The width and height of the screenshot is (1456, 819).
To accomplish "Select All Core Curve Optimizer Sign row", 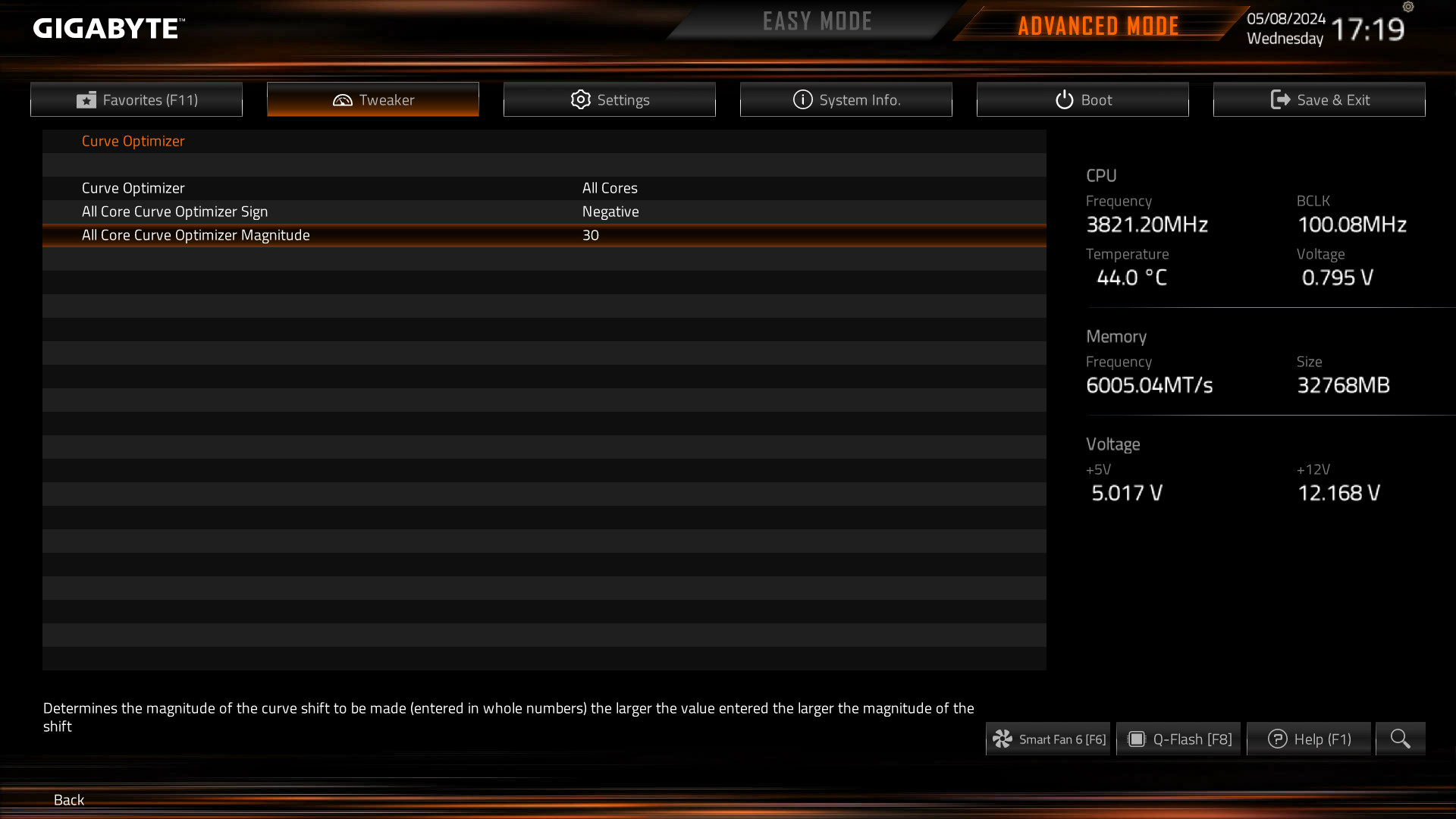I will (x=544, y=212).
